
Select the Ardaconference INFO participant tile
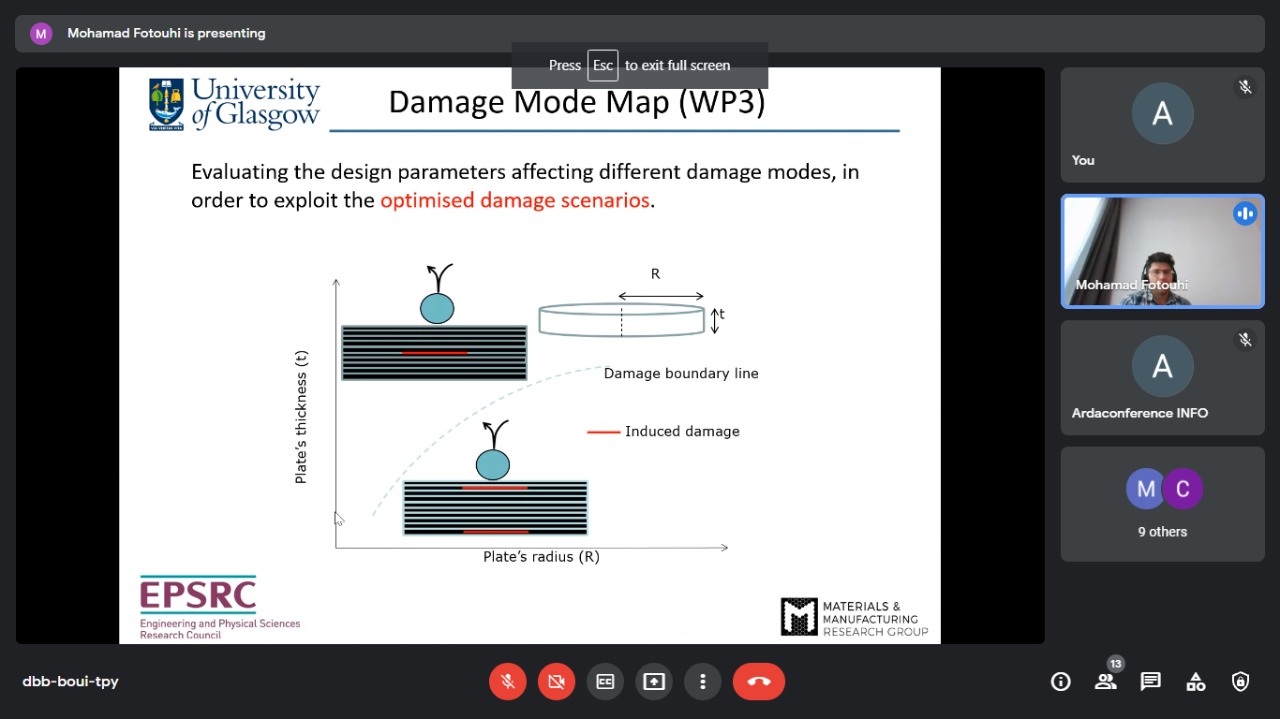[x=1162, y=378]
